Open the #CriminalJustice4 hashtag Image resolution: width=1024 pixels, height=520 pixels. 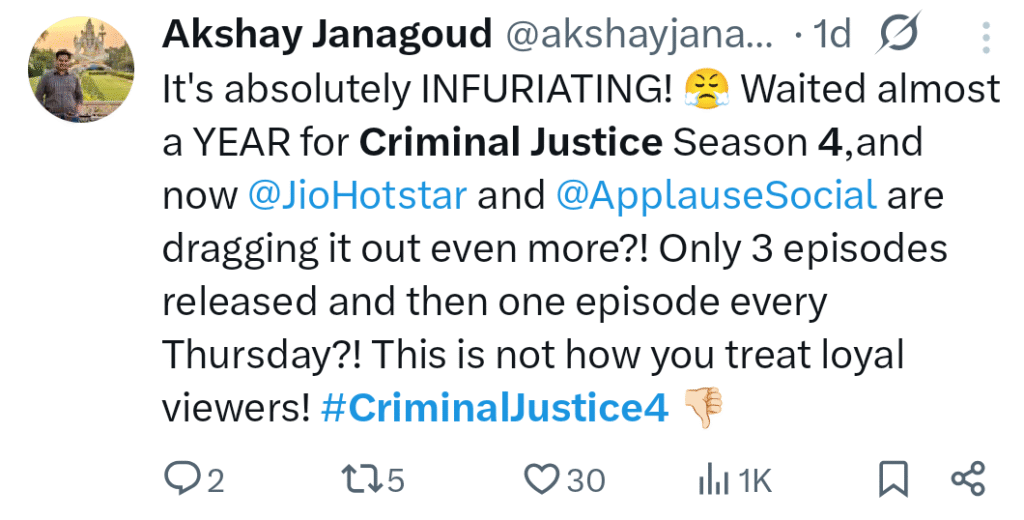pyautogui.click(x=494, y=409)
